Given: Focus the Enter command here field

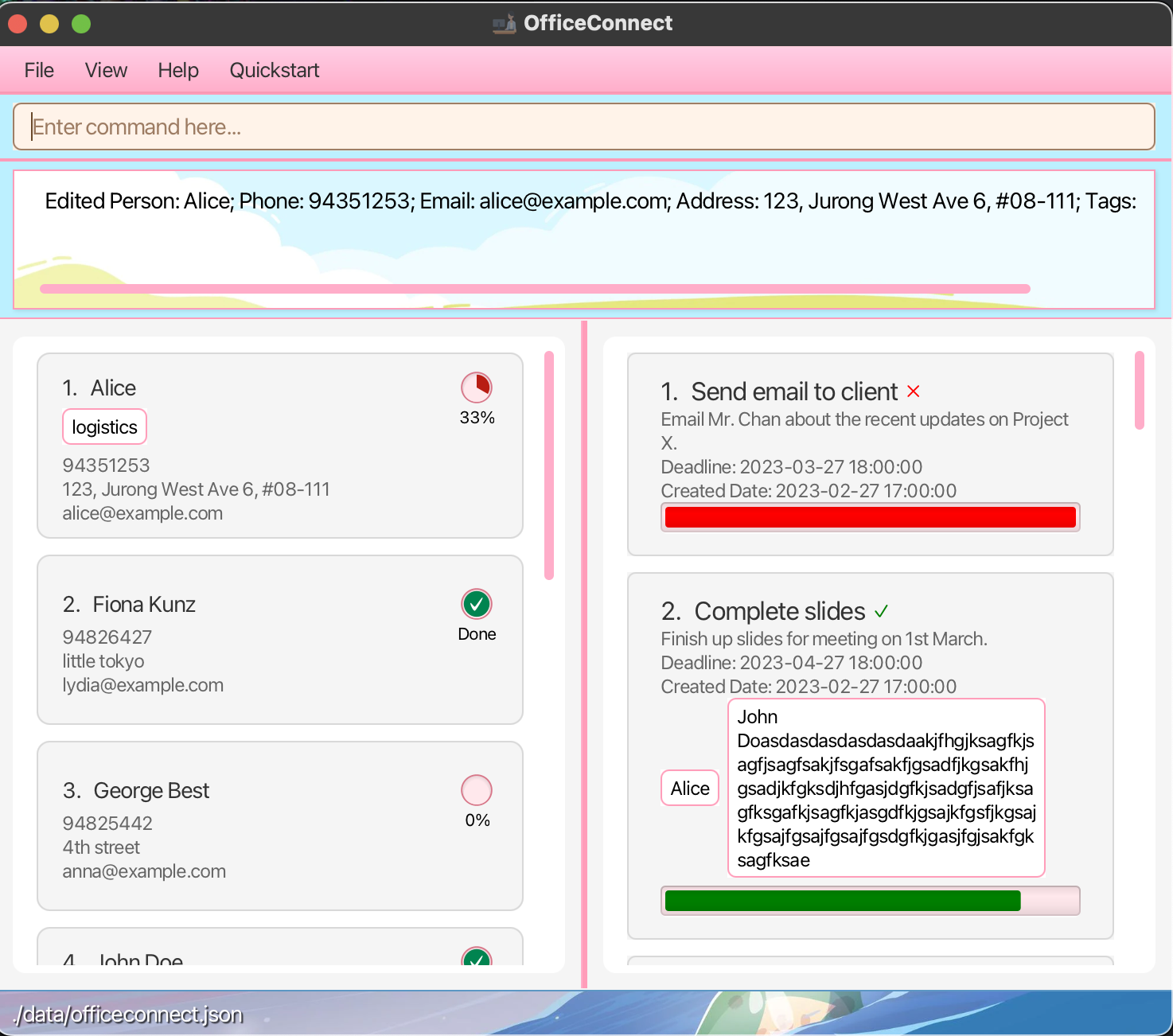Looking at the screenshot, I should click(584, 127).
